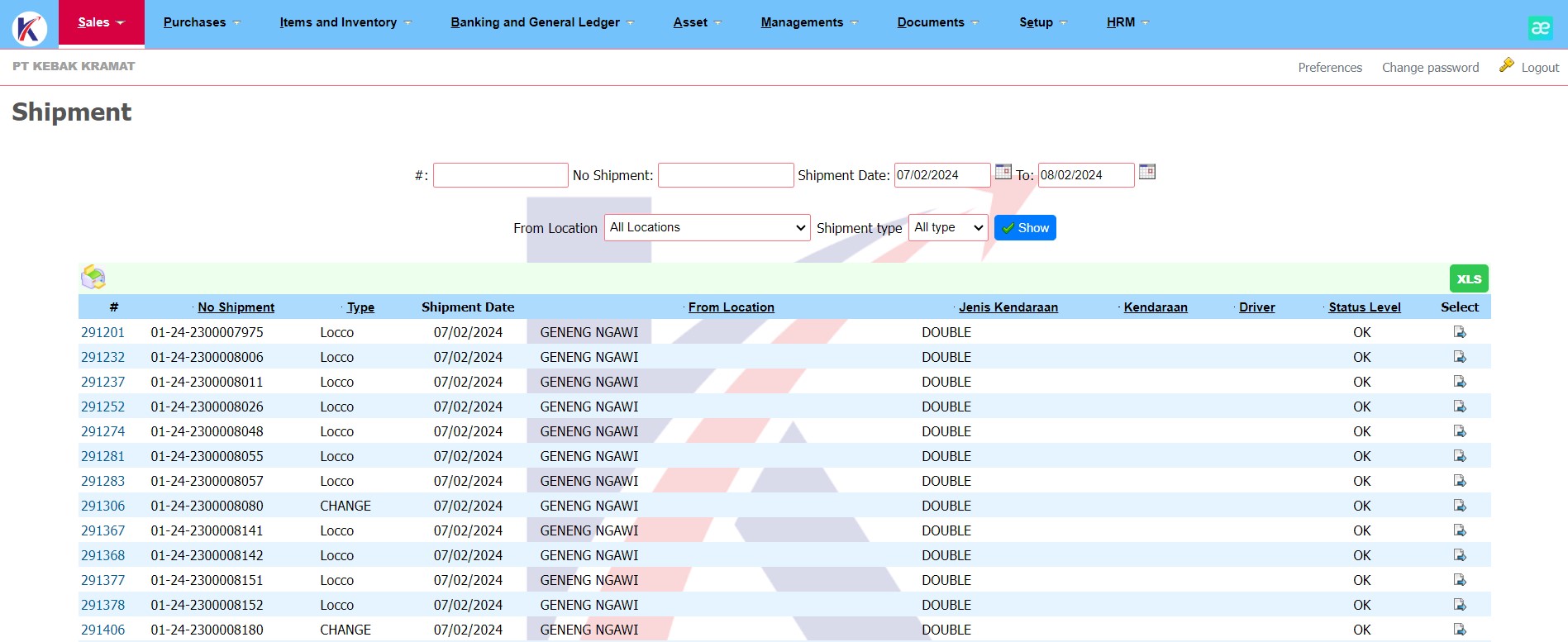This screenshot has width=1568, height=642.
Task: Click the company logo at top left
Action: (30, 28)
